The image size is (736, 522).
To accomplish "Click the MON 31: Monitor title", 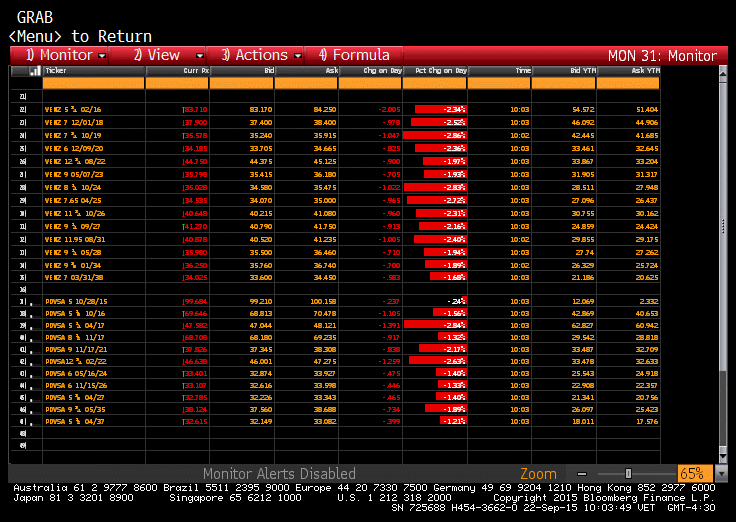I will pyautogui.click(x=662, y=56).
